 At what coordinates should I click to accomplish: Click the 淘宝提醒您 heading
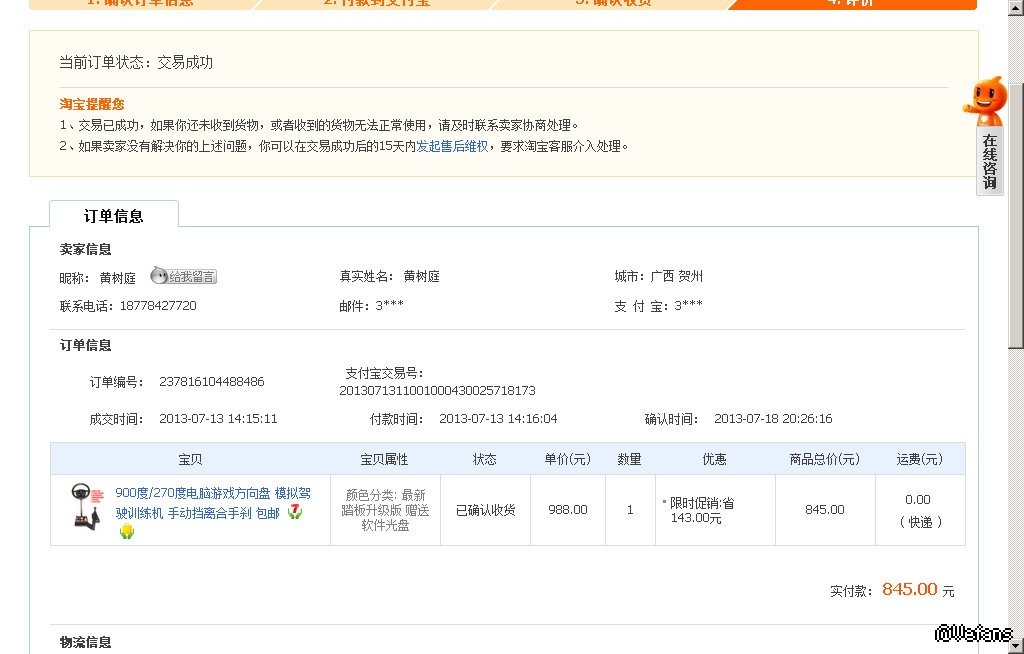(x=91, y=104)
